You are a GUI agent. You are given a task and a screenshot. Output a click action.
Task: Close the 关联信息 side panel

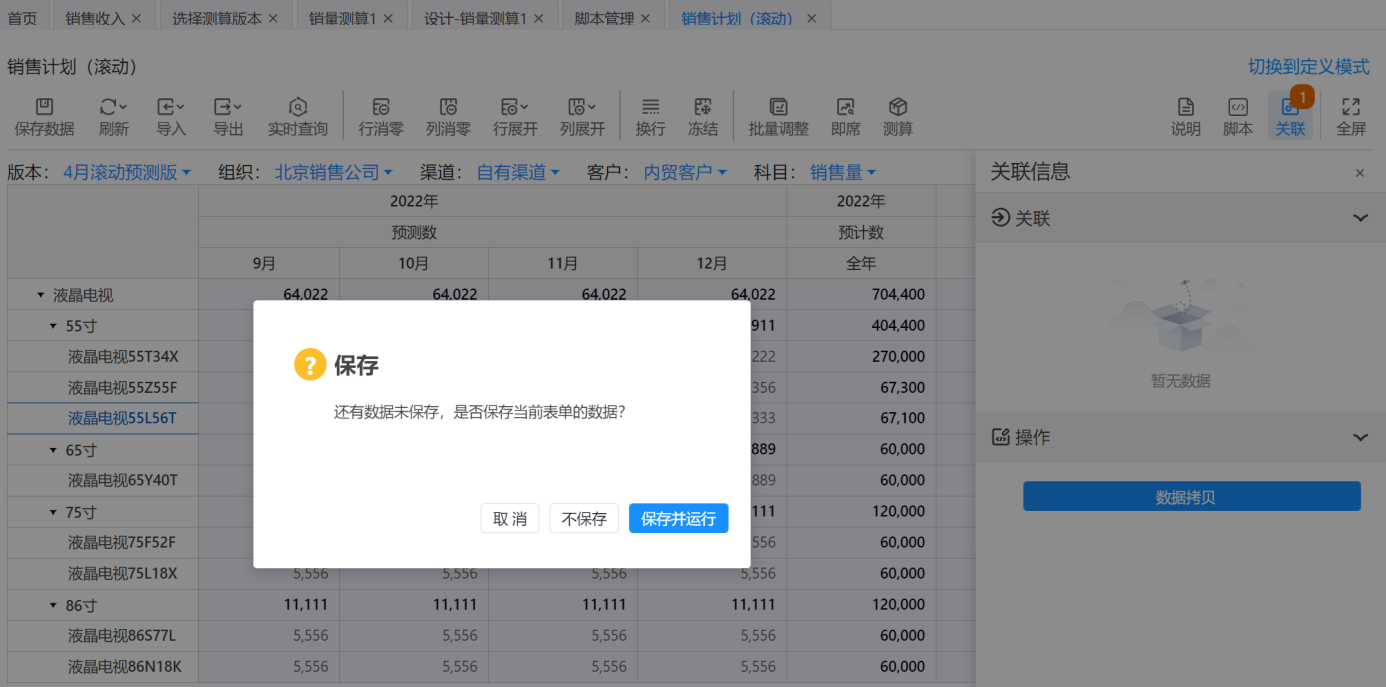[1359, 173]
